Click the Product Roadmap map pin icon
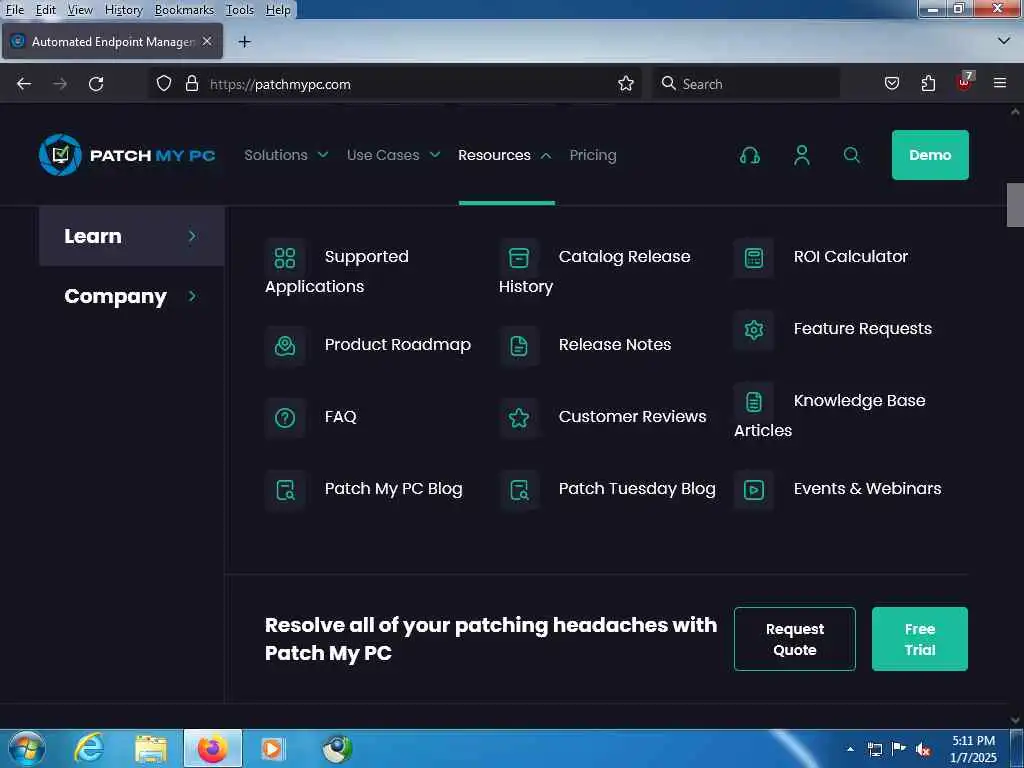The height and width of the screenshot is (768, 1024). click(x=285, y=345)
